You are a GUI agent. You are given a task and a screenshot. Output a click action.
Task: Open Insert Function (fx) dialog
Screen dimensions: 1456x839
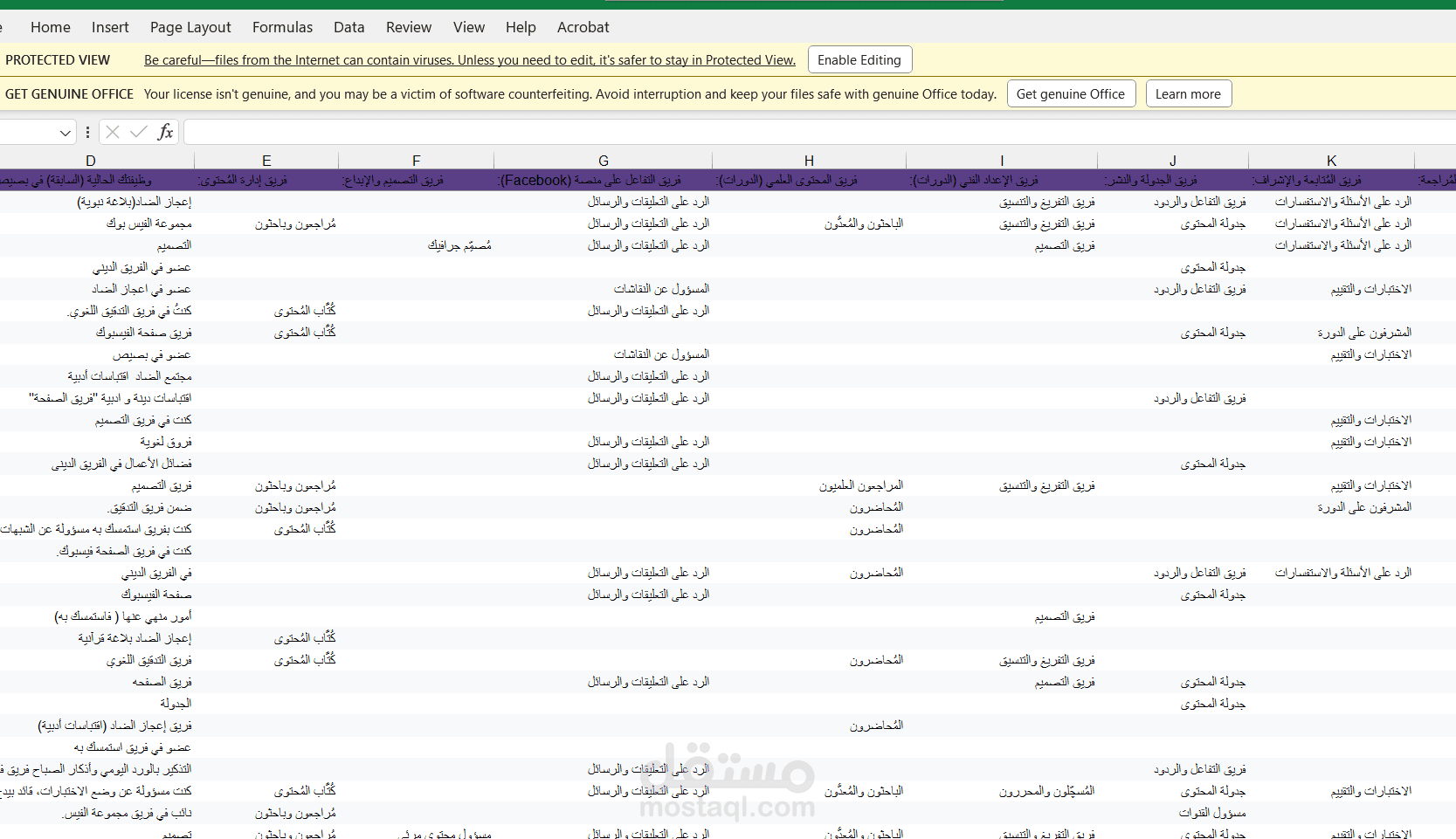point(165,132)
